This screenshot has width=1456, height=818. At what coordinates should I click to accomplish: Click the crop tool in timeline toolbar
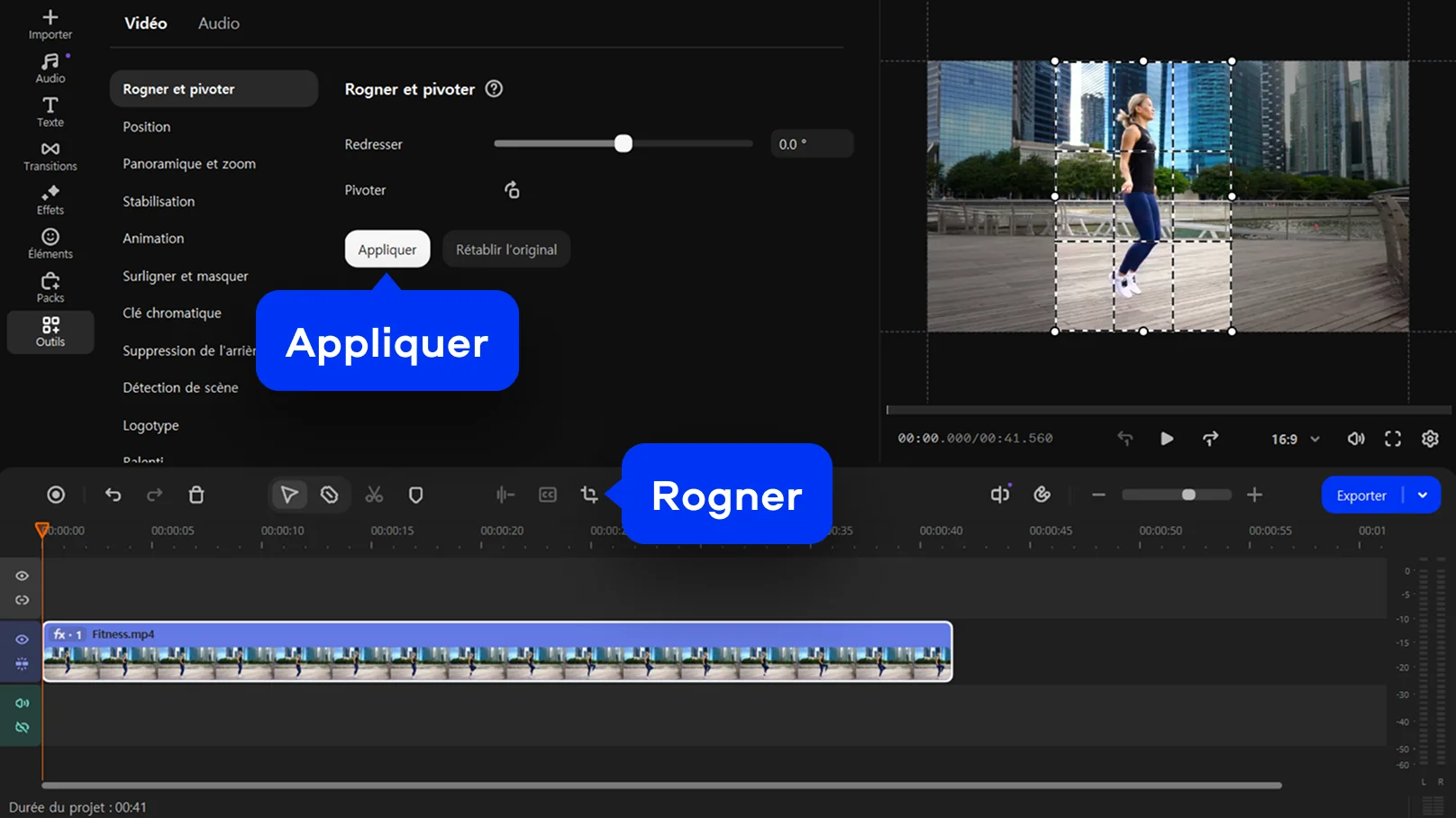(x=589, y=495)
